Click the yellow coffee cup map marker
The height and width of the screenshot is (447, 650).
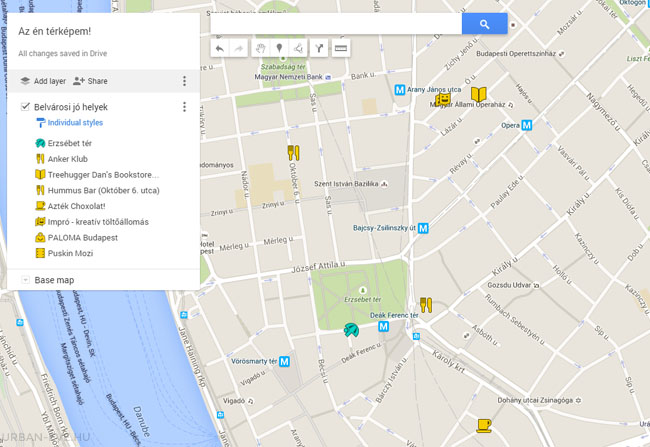[483, 426]
